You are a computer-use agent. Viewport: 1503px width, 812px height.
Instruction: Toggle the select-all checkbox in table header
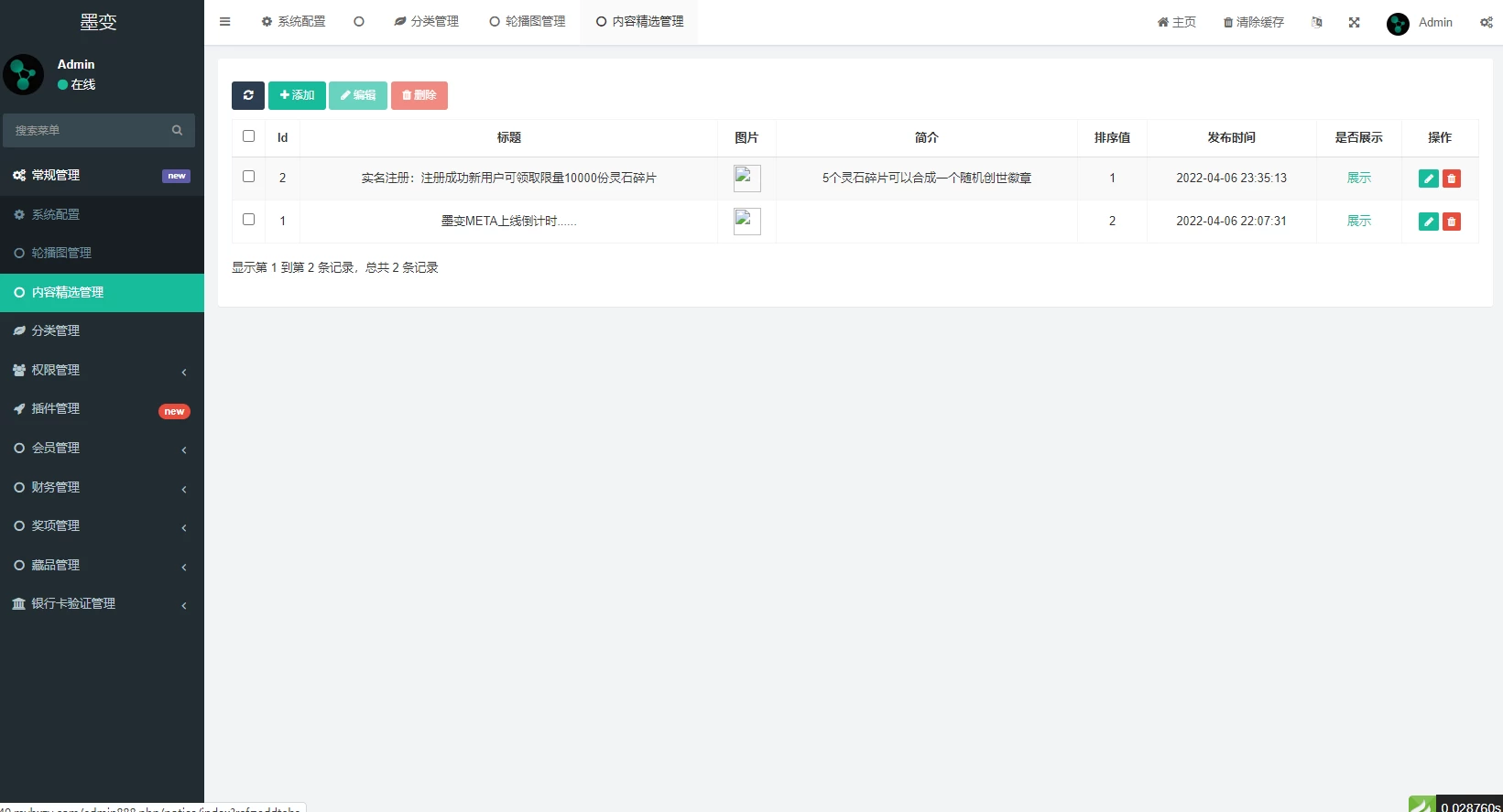pyautogui.click(x=248, y=136)
